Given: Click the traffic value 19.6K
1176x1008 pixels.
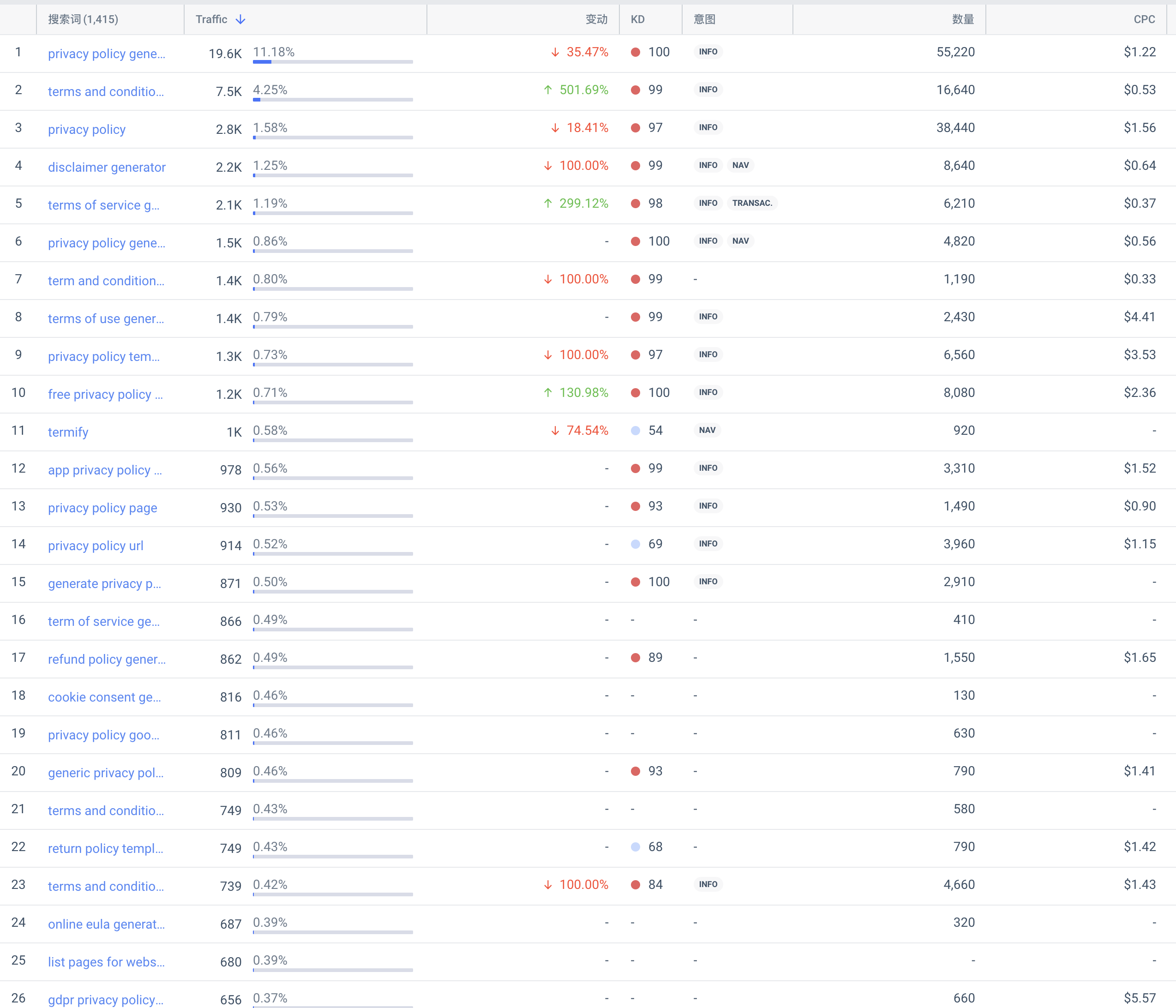Looking at the screenshot, I should click(x=225, y=54).
